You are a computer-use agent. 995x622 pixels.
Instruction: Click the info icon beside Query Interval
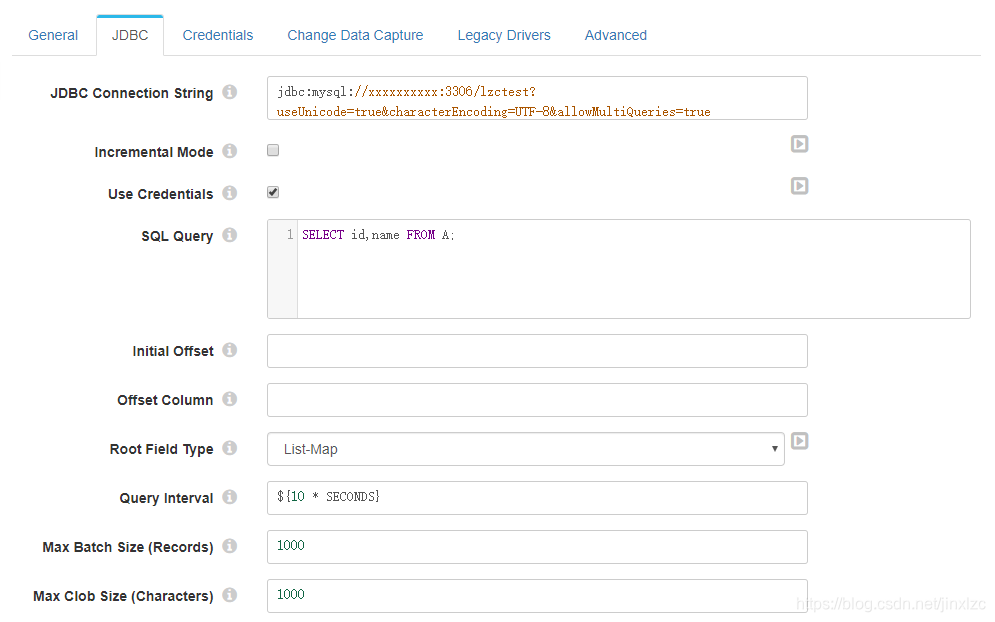click(229, 498)
